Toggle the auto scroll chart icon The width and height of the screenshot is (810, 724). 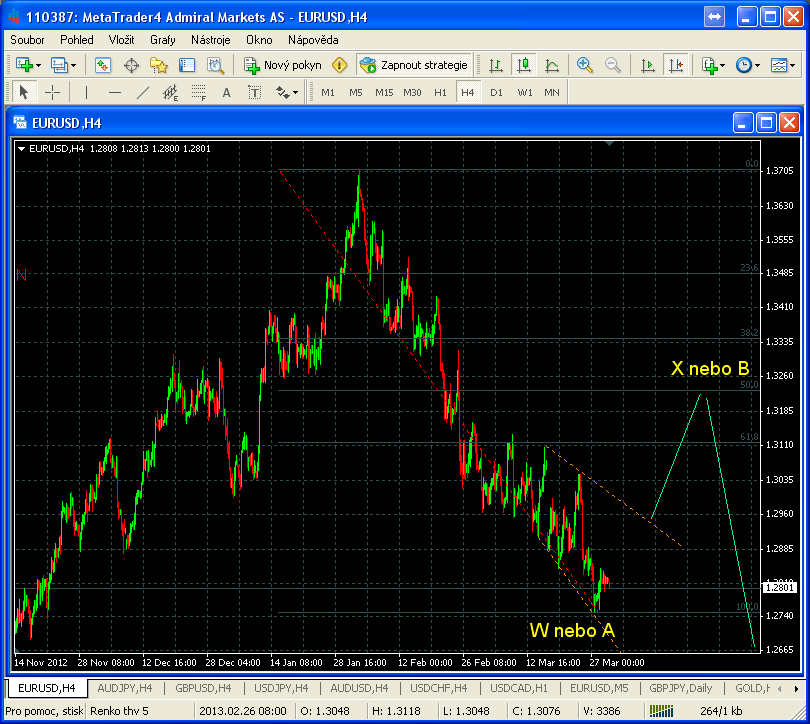pos(647,65)
